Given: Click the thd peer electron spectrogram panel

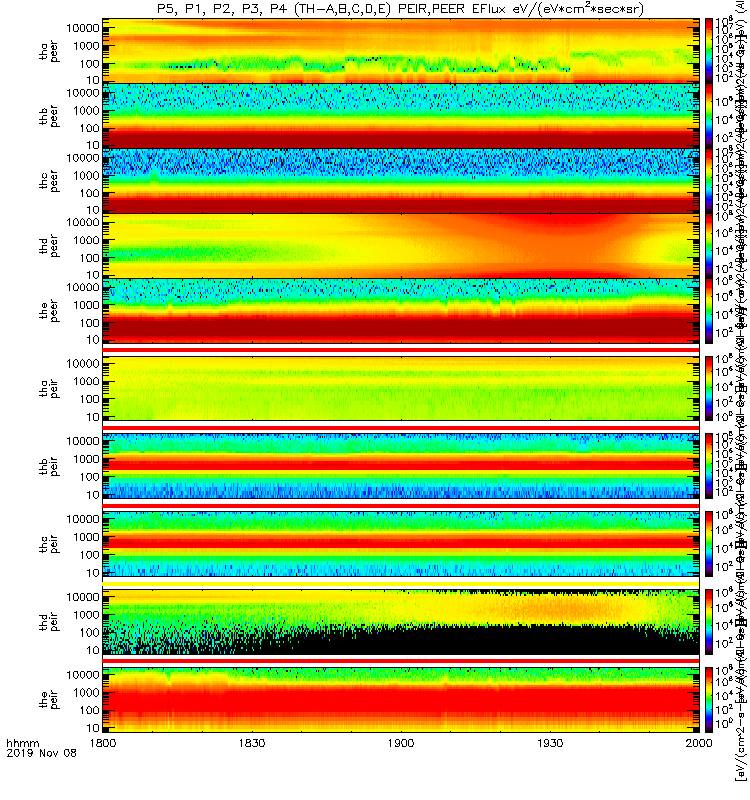Looking at the screenshot, I should click(x=401, y=245).
